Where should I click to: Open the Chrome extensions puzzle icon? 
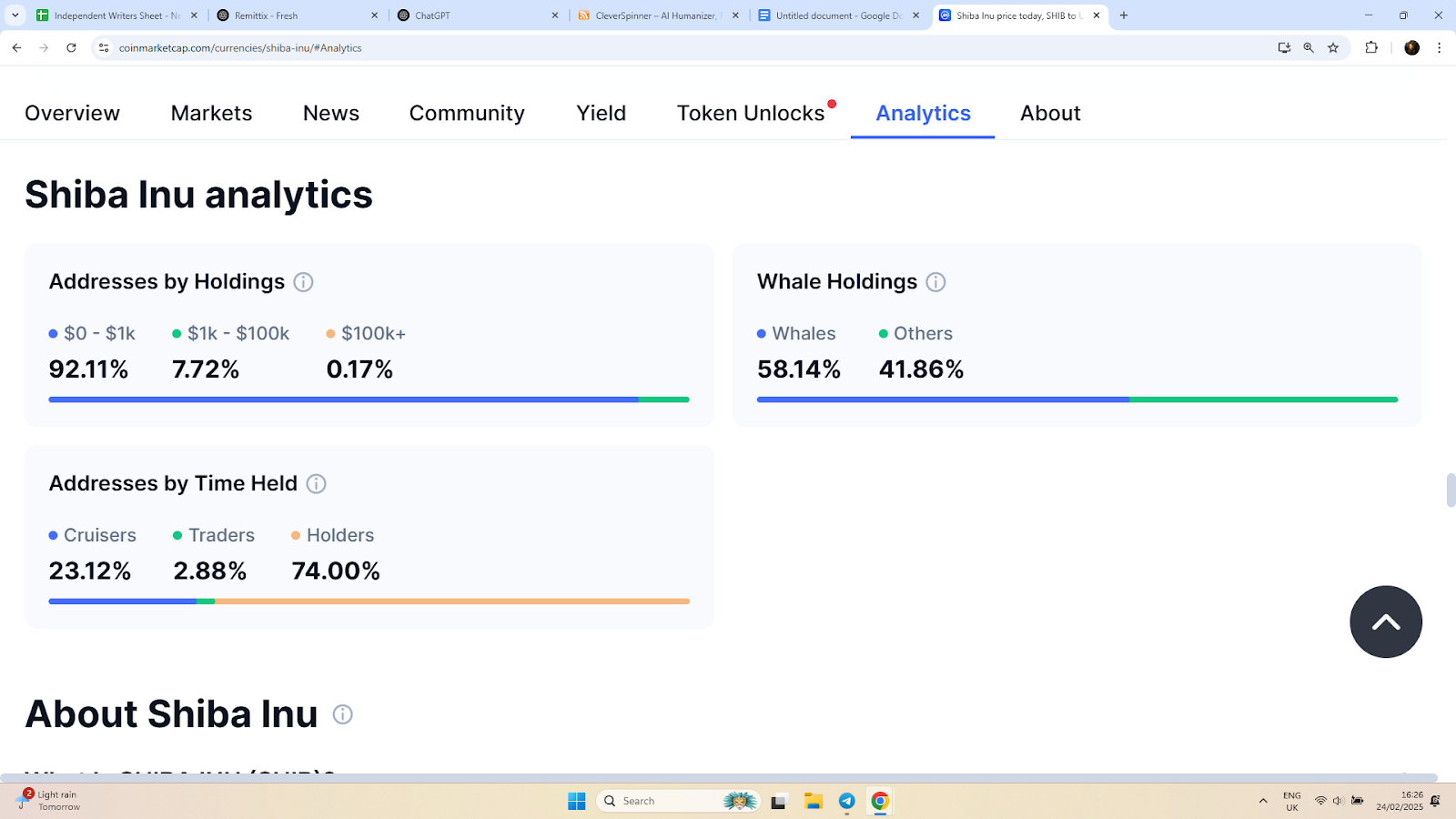point(1371,47)
